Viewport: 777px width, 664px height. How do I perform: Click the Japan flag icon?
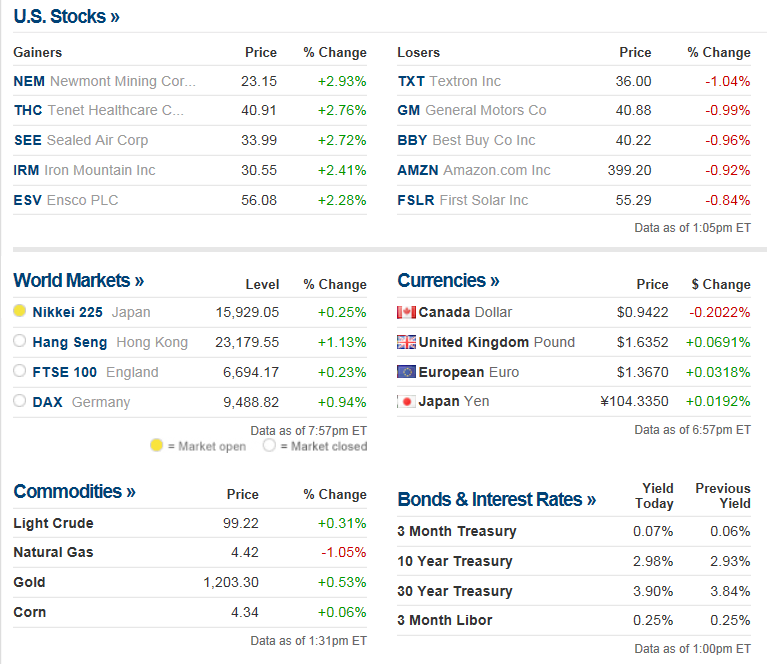click(x=406, y=402)
